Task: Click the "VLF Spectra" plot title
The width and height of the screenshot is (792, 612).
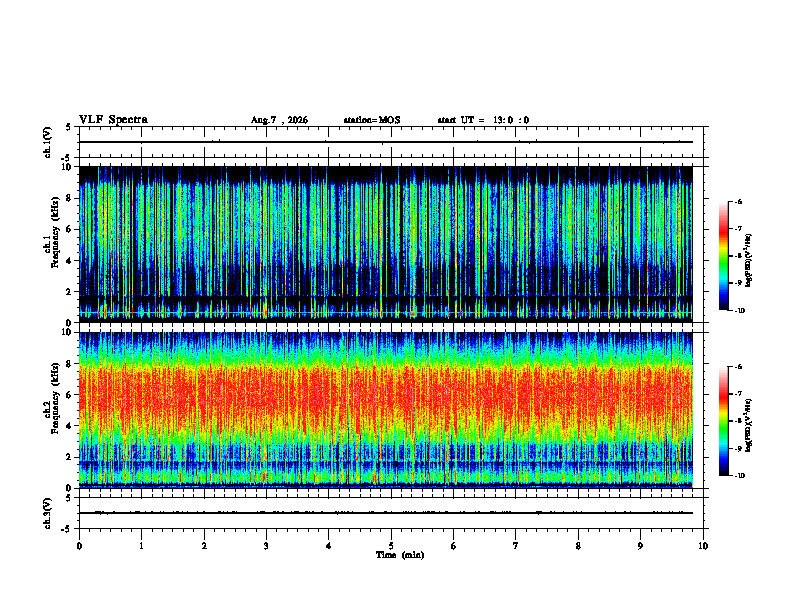Action: click(x=113, y=120)
